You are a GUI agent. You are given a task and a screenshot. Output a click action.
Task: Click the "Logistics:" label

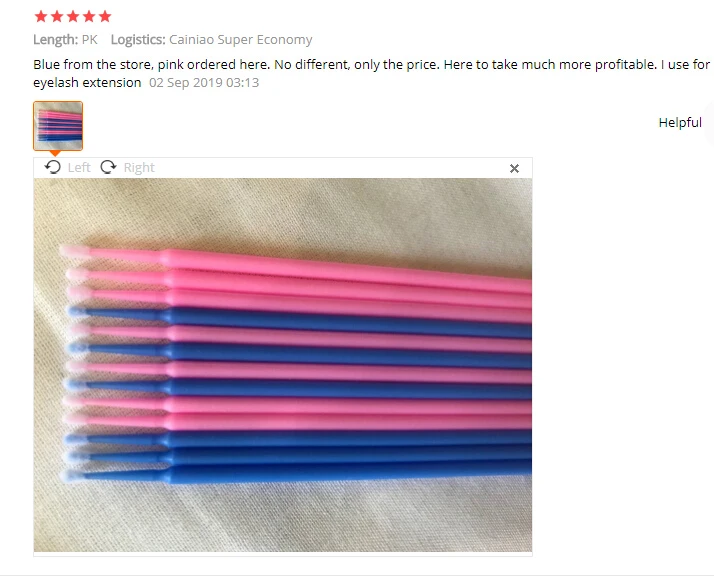point(138,40)
